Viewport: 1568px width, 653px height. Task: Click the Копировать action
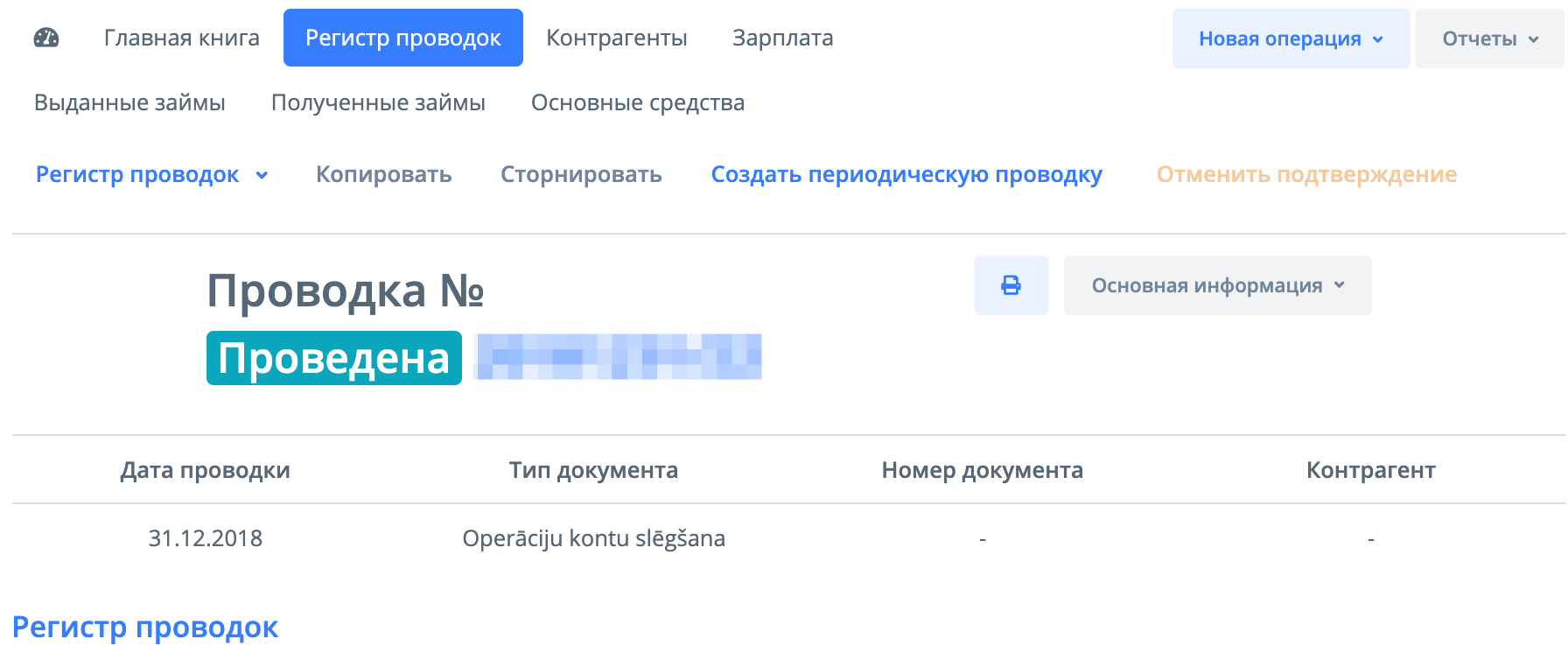click(383, 174)
